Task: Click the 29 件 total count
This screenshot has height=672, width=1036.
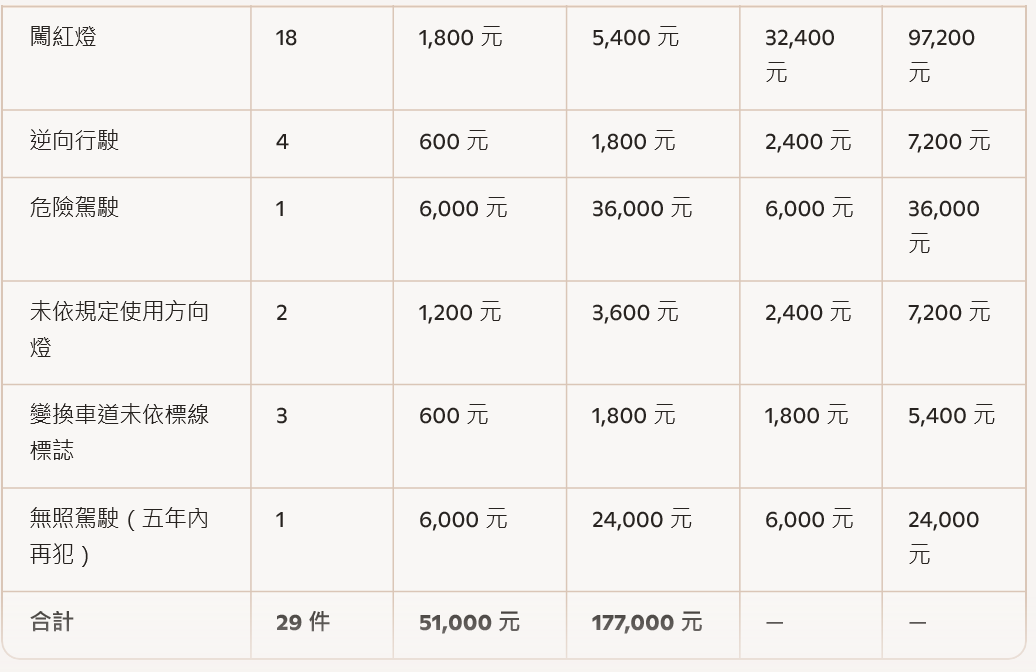Action: click(302, 622)
